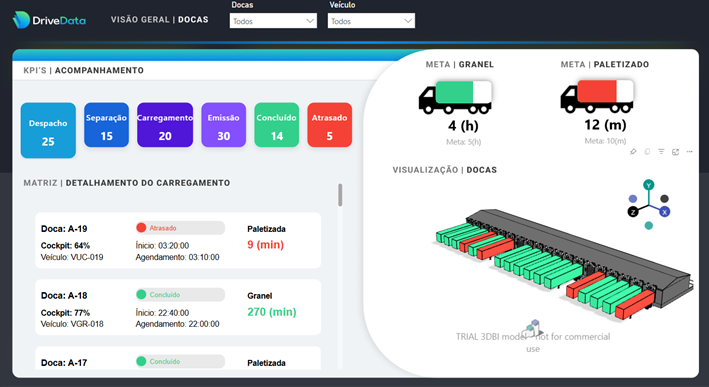Select the Concluído 14 KPI card
This screenshot has width=709, height=387.
(x=277, y=125)
